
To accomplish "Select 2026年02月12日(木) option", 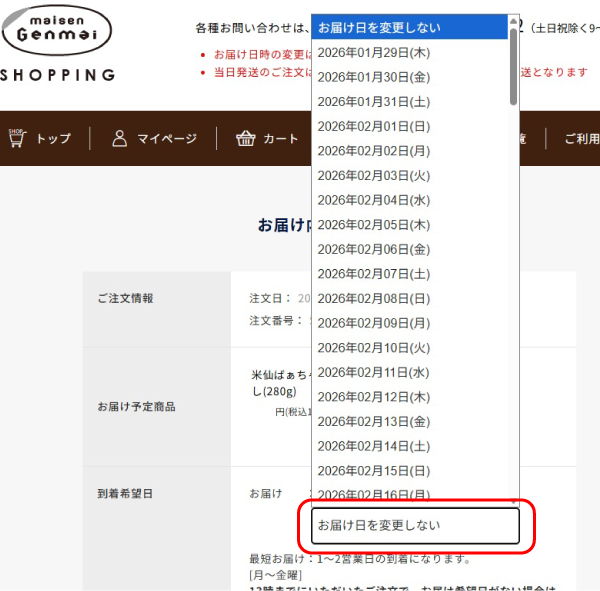I will (409, 397).
